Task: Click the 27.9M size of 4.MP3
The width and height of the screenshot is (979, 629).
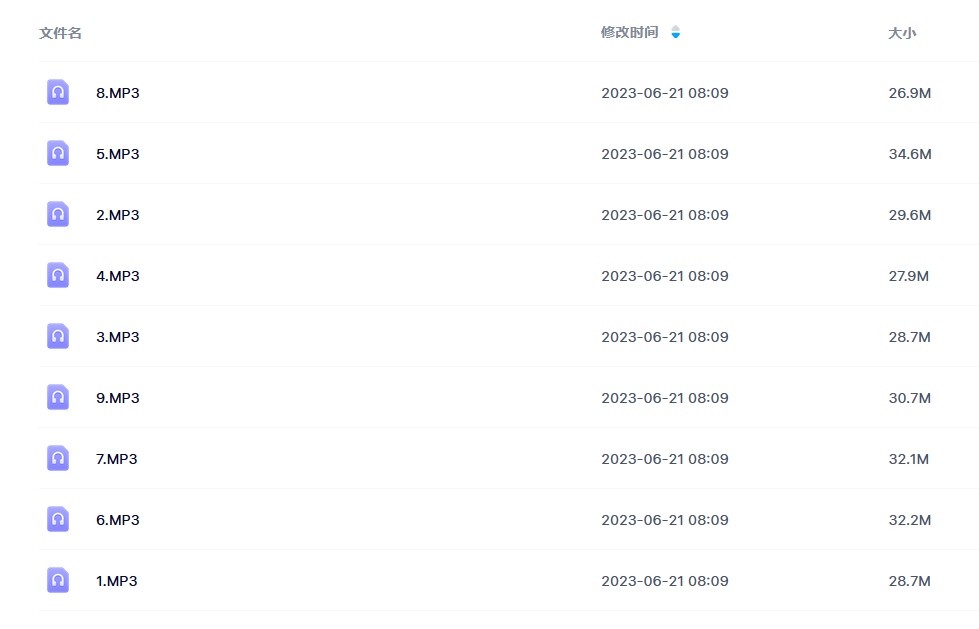Action: coord(908,276)
